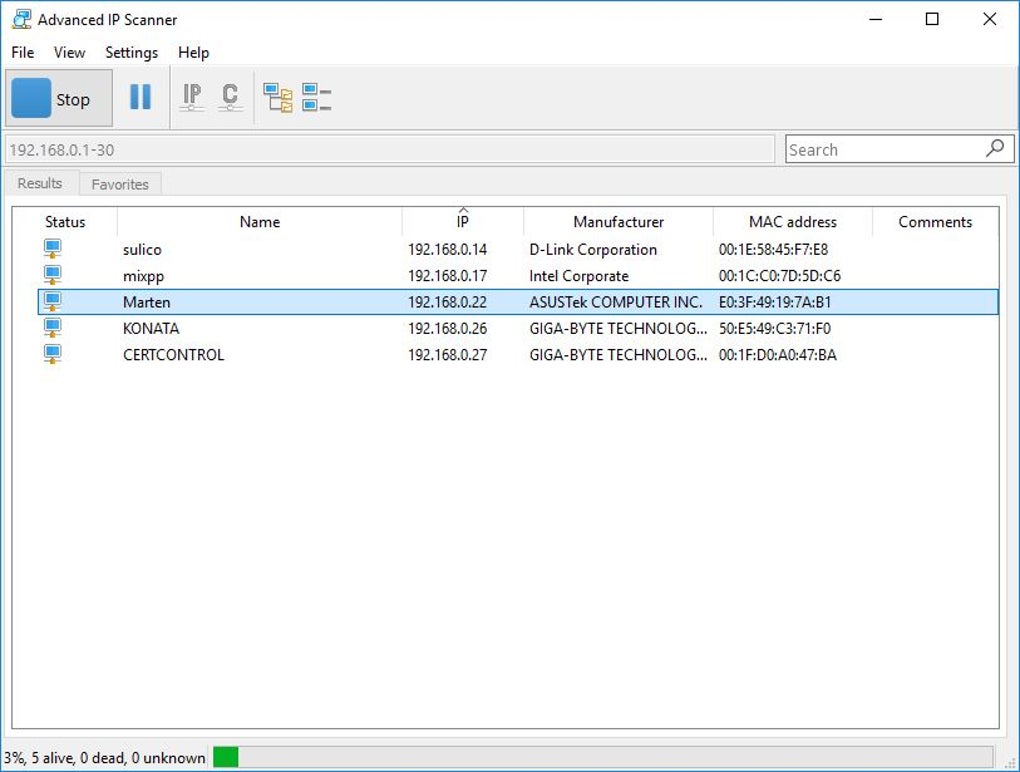Click the computer status icon for KONATA
This screenshot has width=1020, height=772.
point(53,328)
